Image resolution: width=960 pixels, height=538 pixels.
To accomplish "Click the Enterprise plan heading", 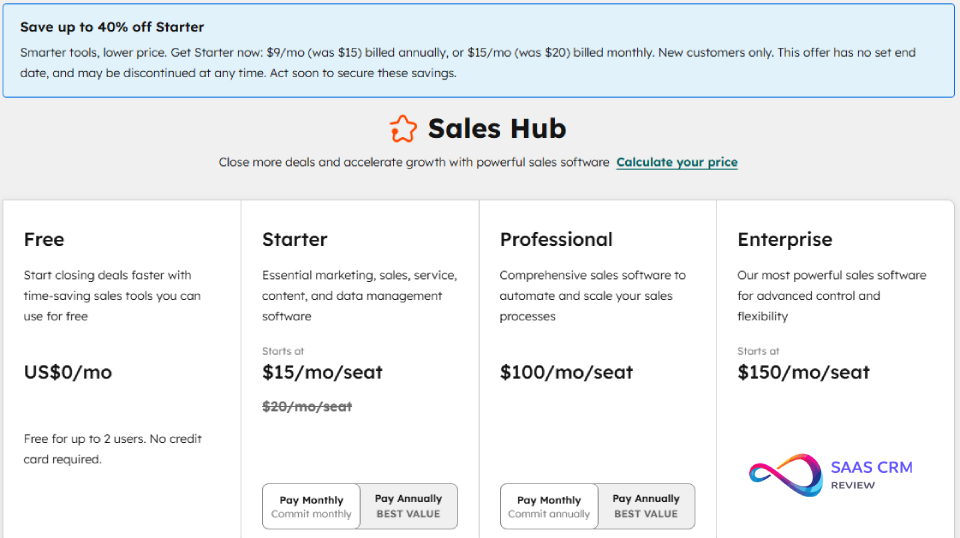I will click(785, 239).
